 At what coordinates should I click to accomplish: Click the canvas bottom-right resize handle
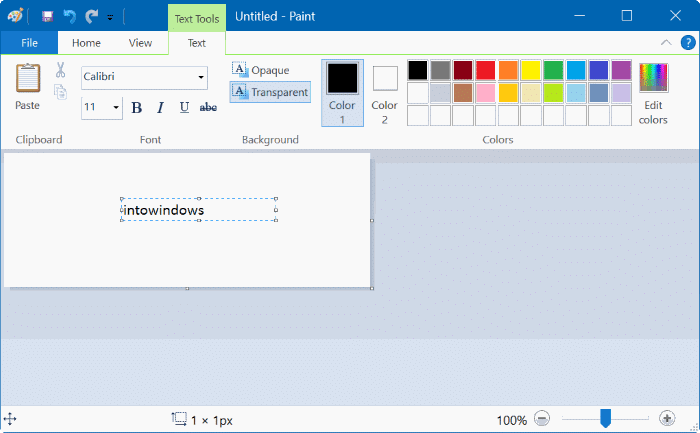pos(372,288)
